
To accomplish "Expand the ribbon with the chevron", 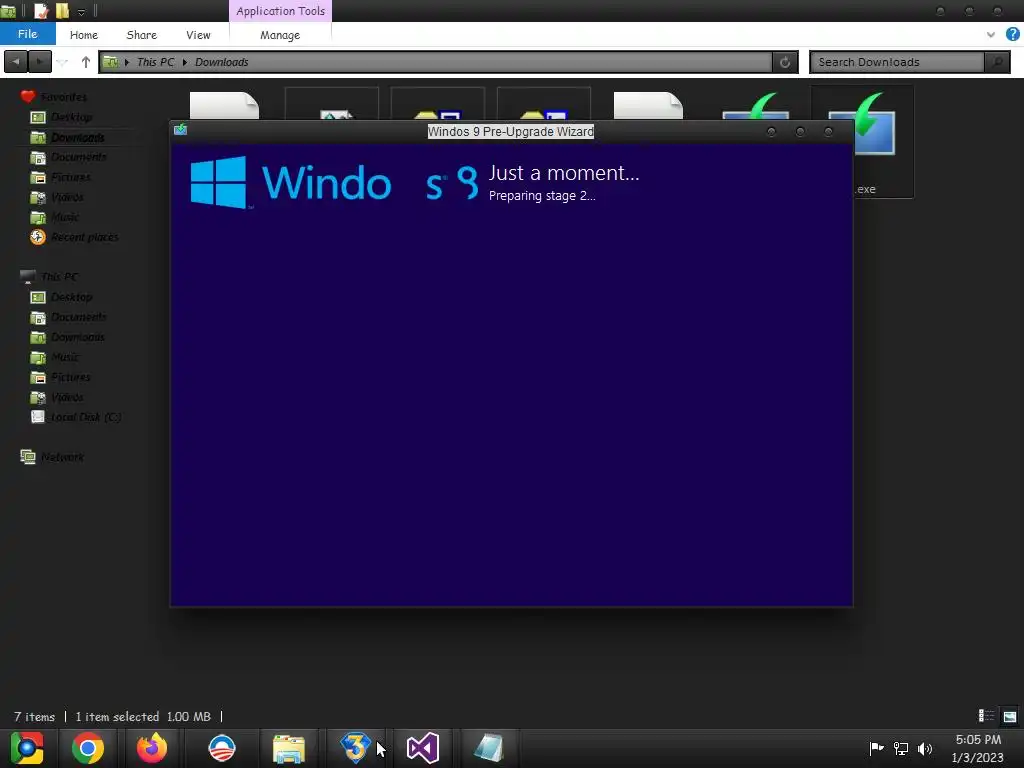I will [x=991, y=35].
